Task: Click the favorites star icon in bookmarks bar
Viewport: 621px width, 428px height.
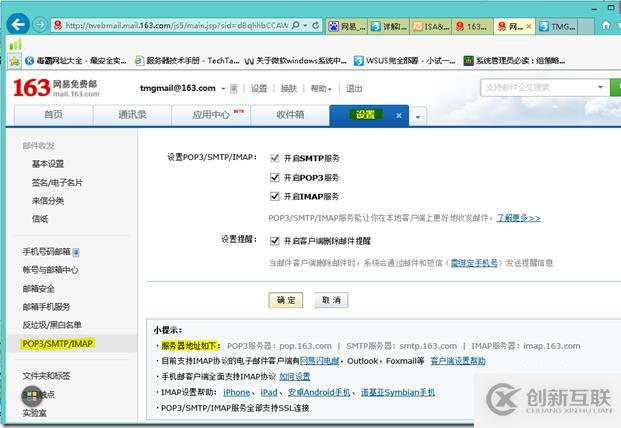Action: (15, 61)
